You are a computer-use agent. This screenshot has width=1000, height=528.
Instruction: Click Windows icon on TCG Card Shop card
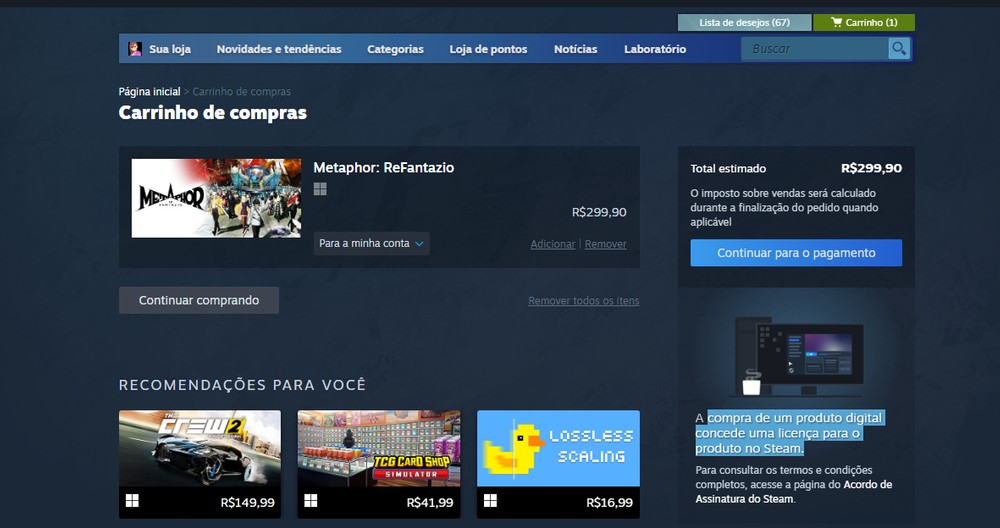(311, 501)
